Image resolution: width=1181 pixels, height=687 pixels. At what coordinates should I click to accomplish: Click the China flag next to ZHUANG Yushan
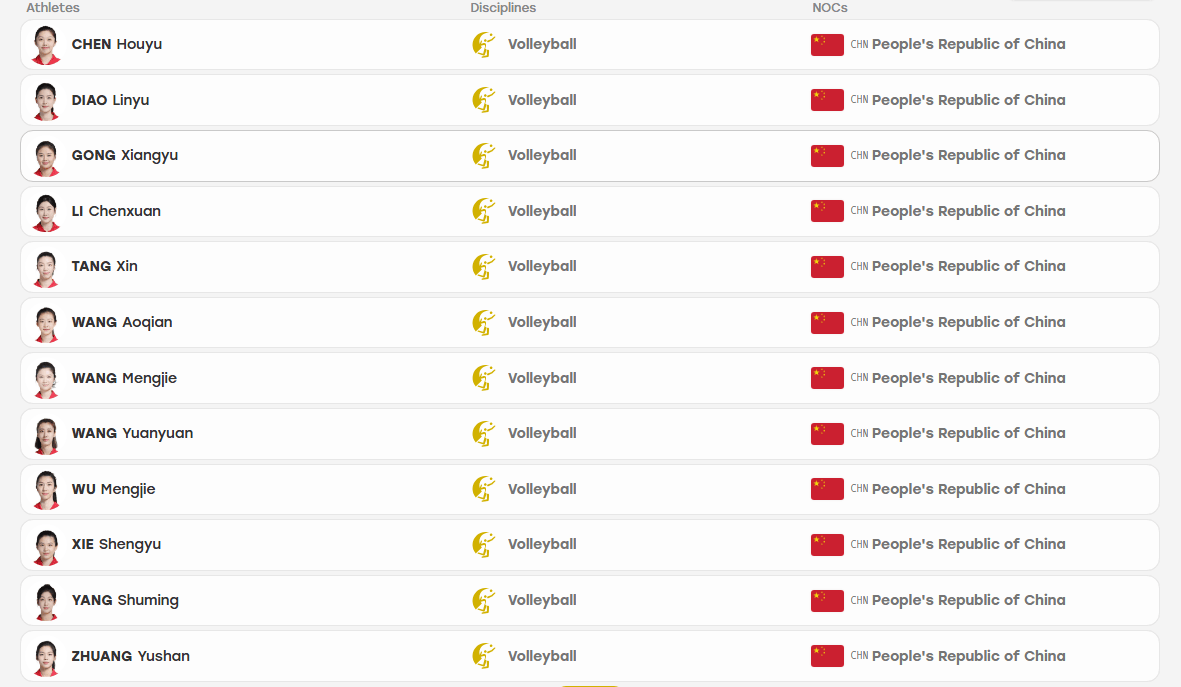click(827, 656)
